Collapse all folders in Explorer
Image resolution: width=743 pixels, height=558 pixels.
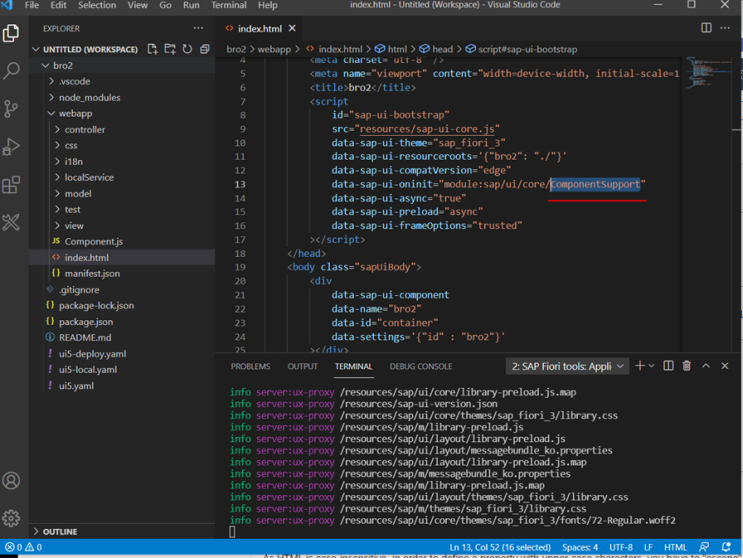(205, 49)
